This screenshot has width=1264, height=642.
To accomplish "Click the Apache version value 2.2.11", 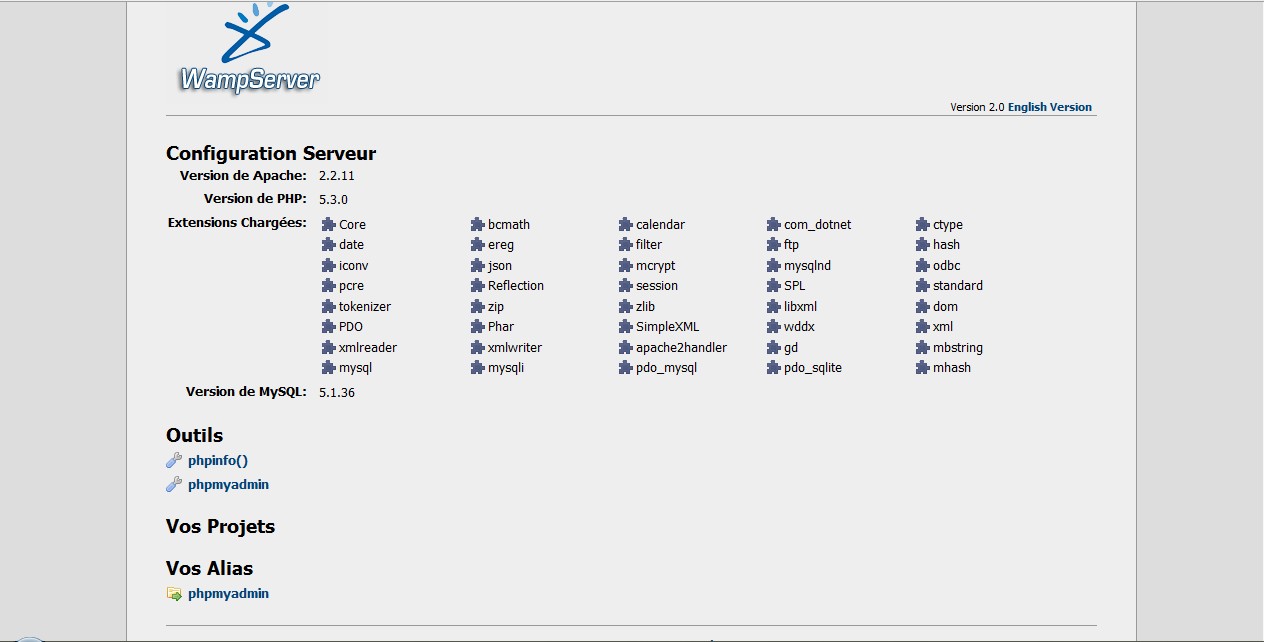I will tap(337, 176).
